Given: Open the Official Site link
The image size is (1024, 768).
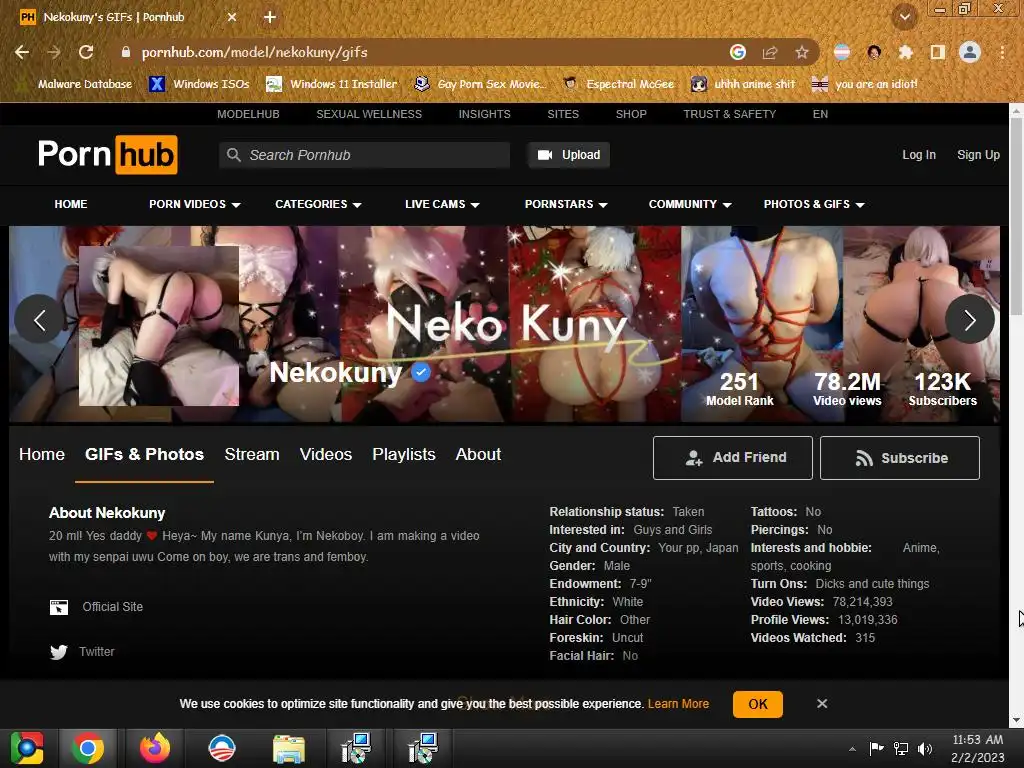Looking at the screenshot, I should [x=97, y=607].
